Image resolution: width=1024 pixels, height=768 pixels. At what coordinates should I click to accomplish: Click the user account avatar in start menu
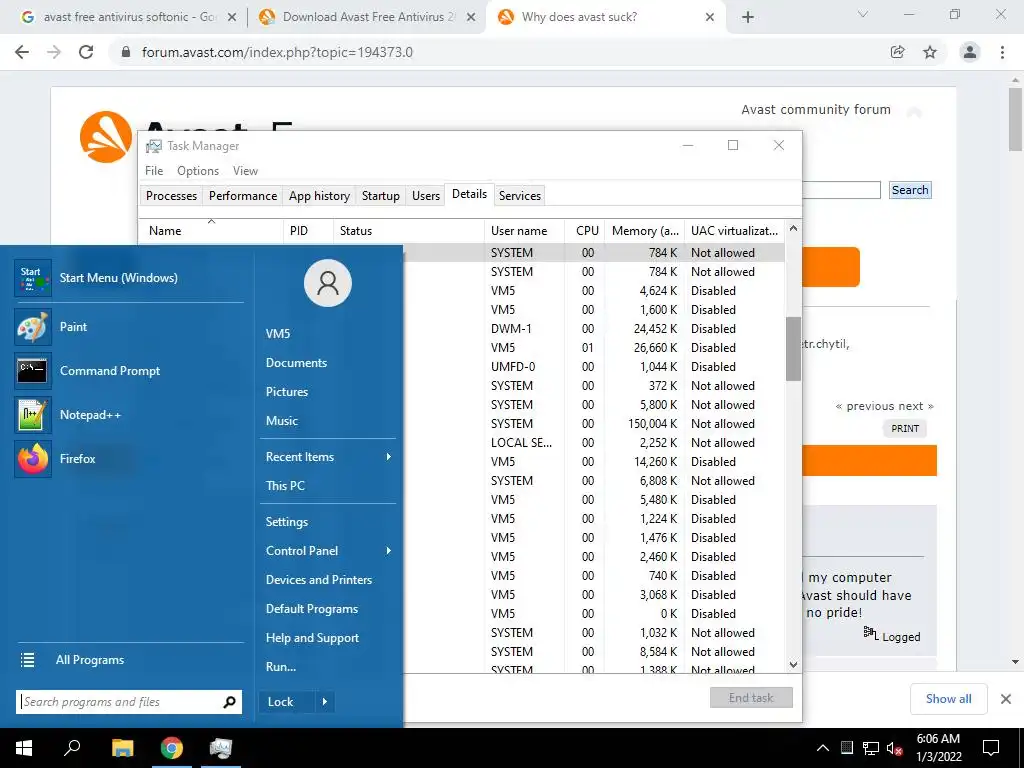click(328, 283)
